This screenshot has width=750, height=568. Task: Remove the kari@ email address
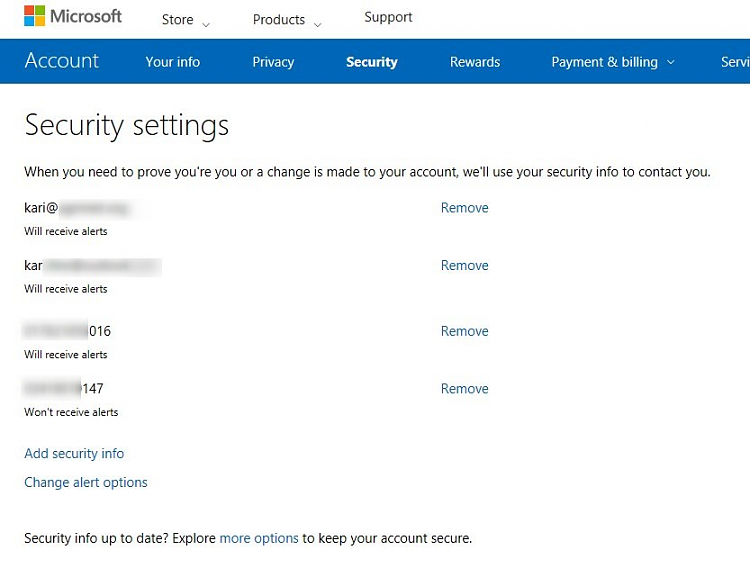(464, 208)
